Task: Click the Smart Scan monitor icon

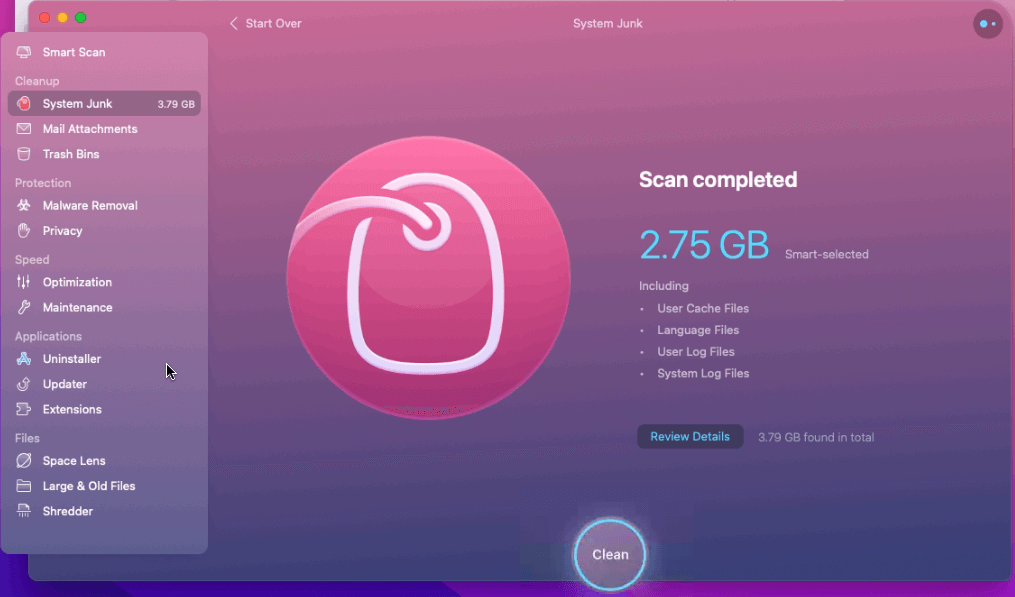Action: 23,52
